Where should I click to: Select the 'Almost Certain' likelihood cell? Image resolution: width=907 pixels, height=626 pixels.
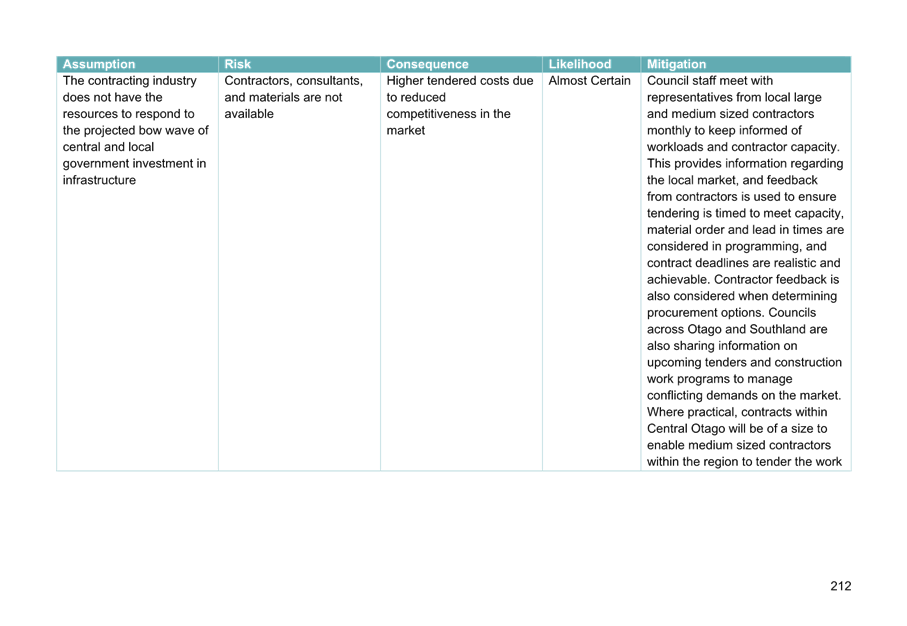point(589,81)
